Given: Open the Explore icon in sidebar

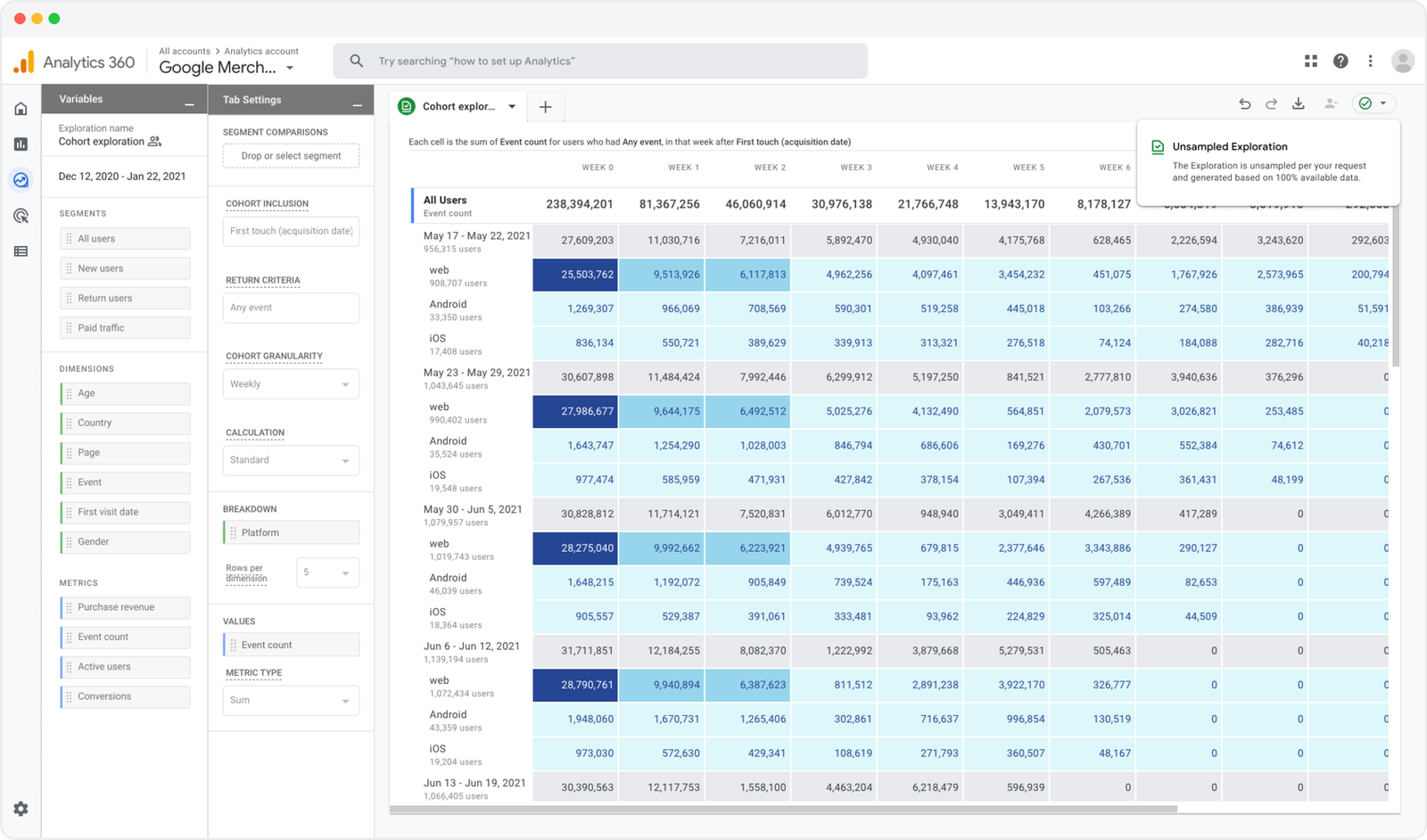Looking at the screenshot, I should 21,180.
